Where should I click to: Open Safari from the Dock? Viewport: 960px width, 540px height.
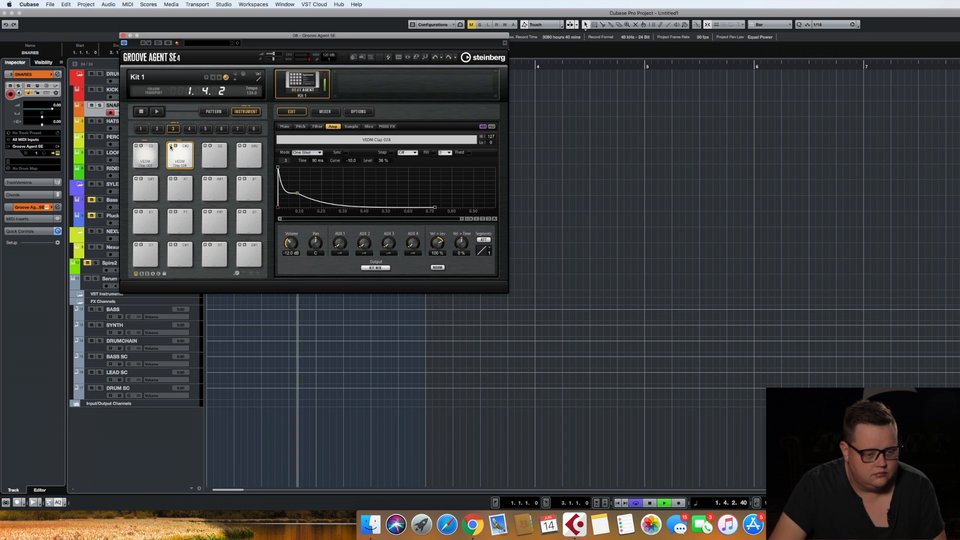(x=447, y=525)
